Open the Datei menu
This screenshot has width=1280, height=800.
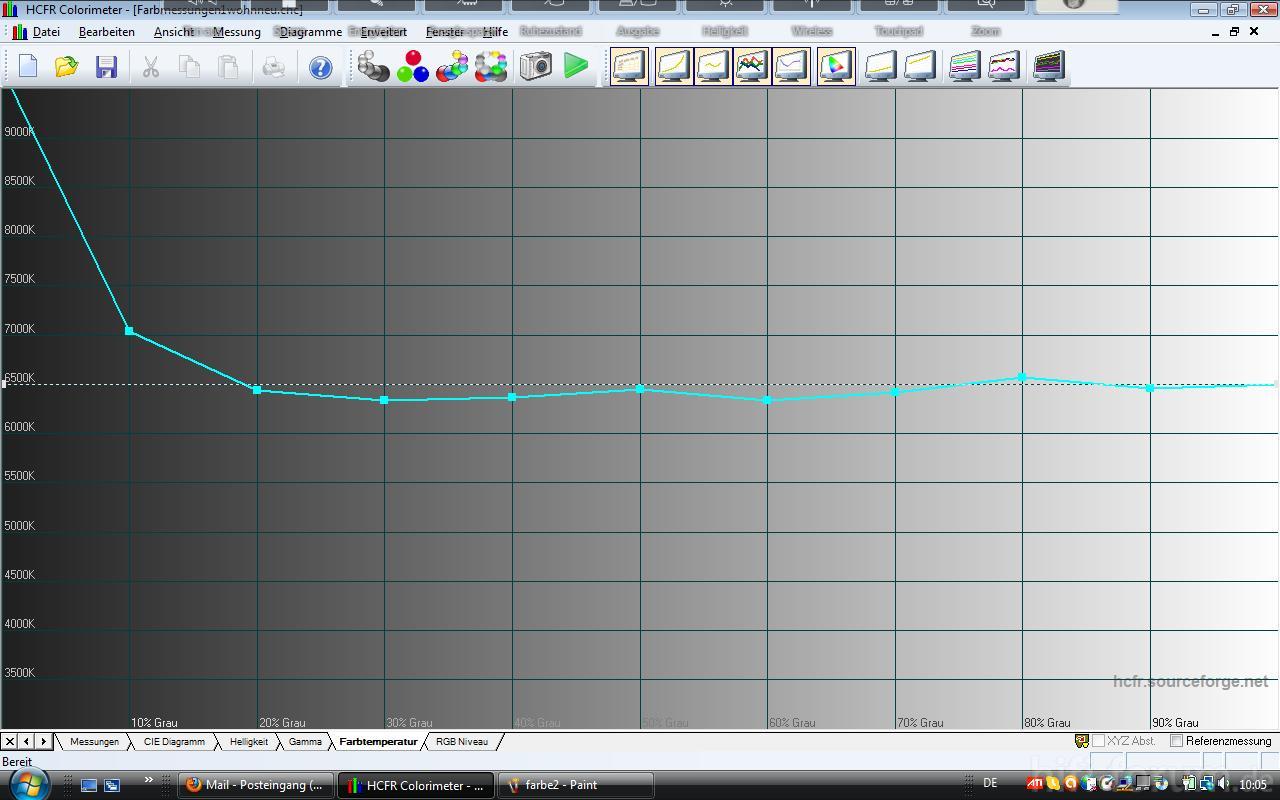pyautogui.click(x=46, y=32)
